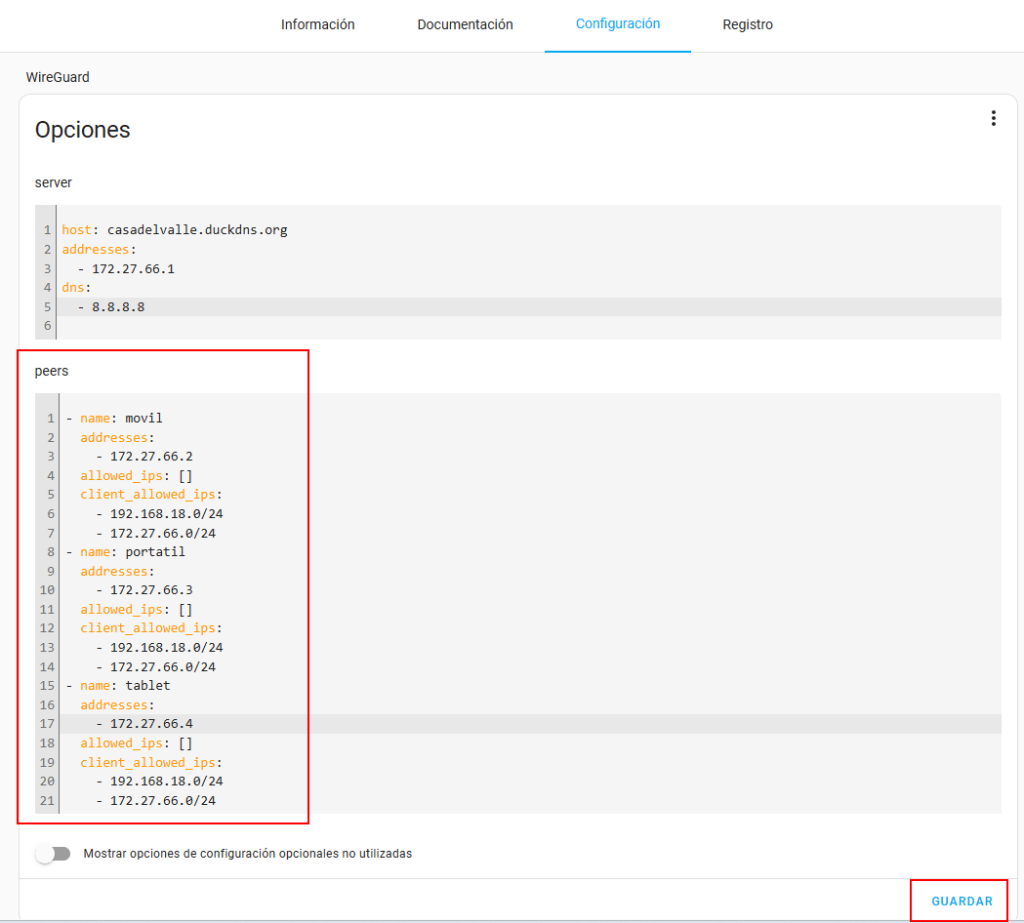Click the peer name portatil line
The height and width of the screenshot is (923, 1024).
[x=132, y=552]
